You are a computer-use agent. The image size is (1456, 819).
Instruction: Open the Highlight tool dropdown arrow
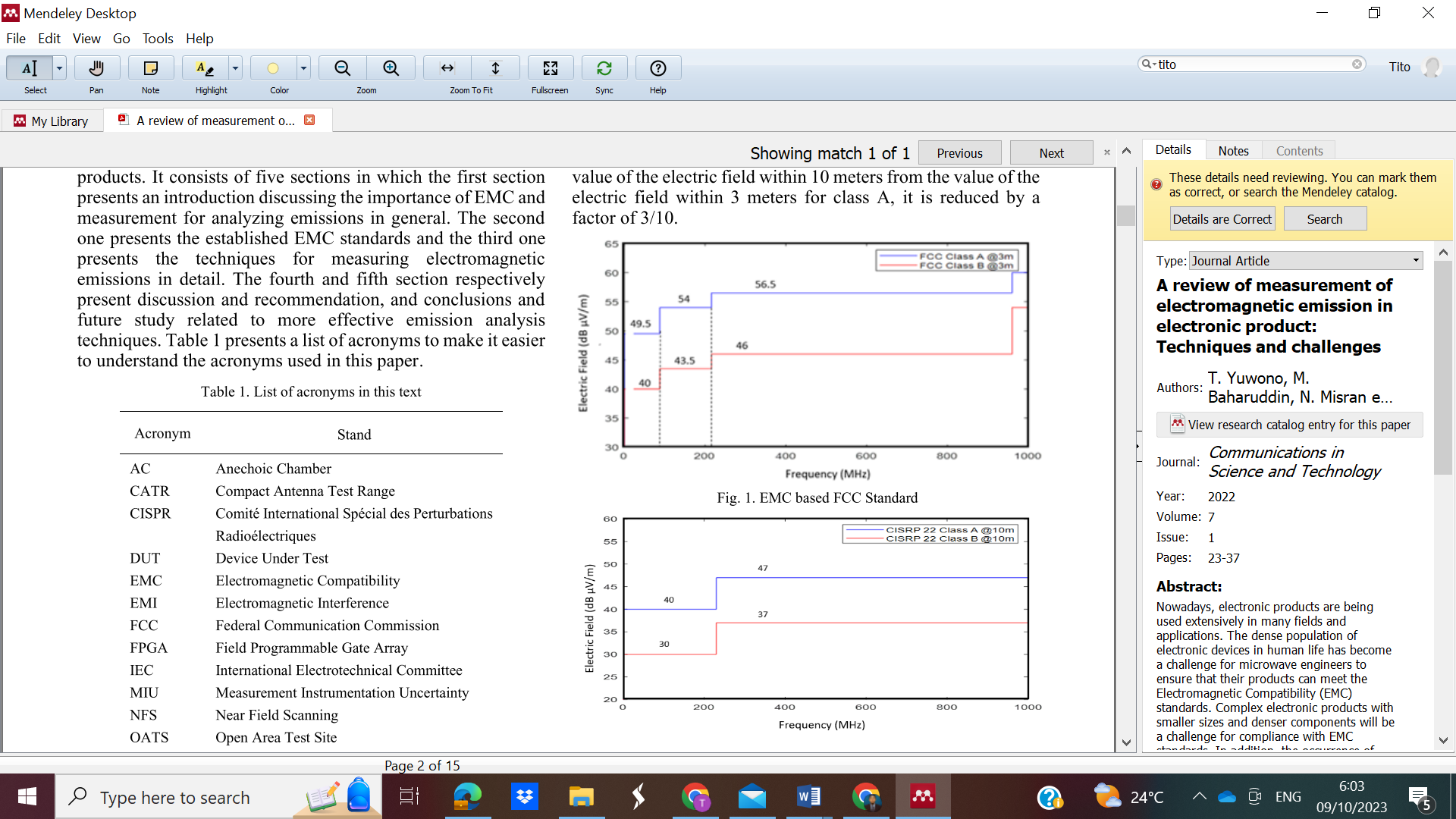tap(235, 68)
